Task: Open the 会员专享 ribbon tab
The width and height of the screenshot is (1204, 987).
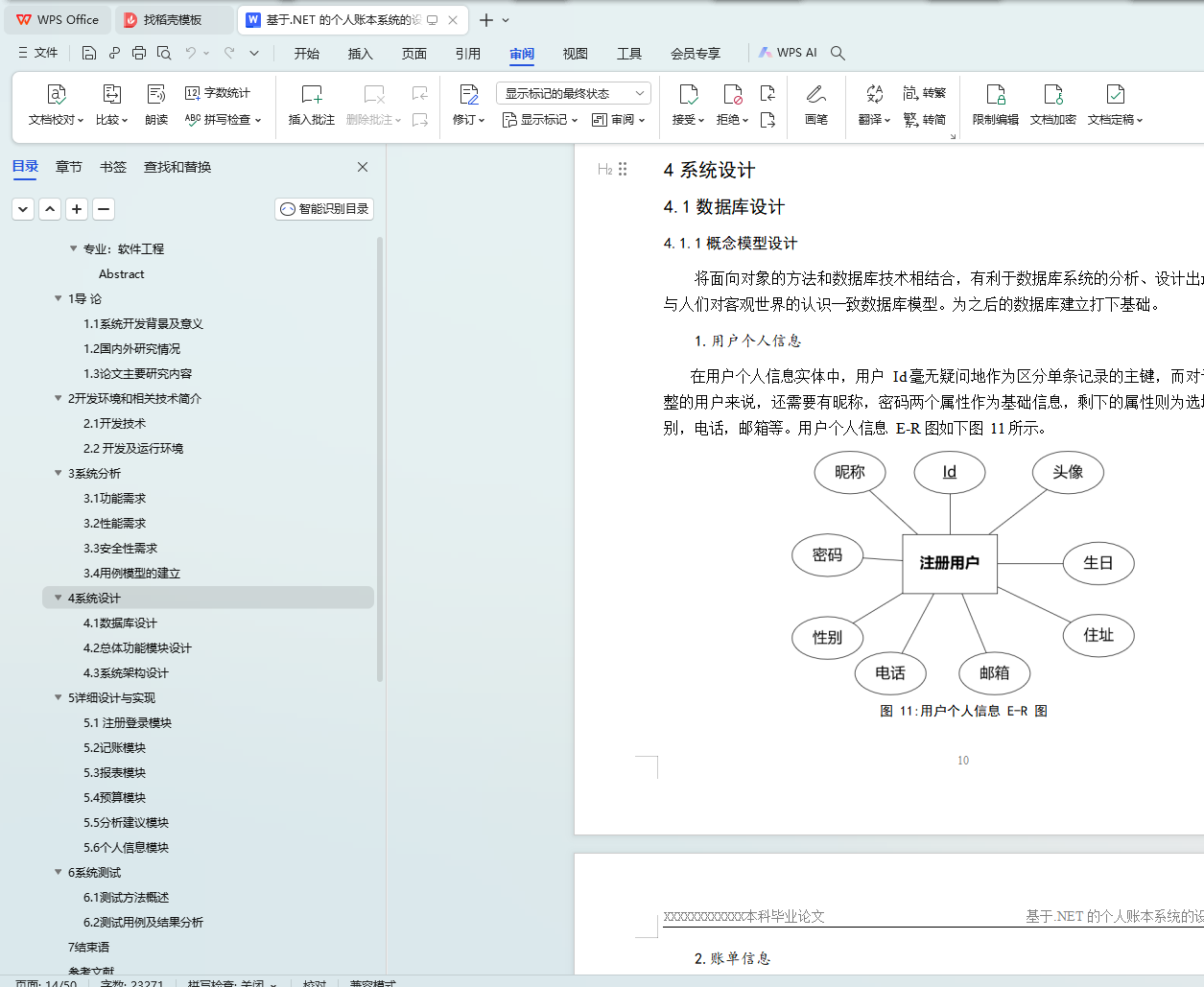Action: tap(696, 54)
